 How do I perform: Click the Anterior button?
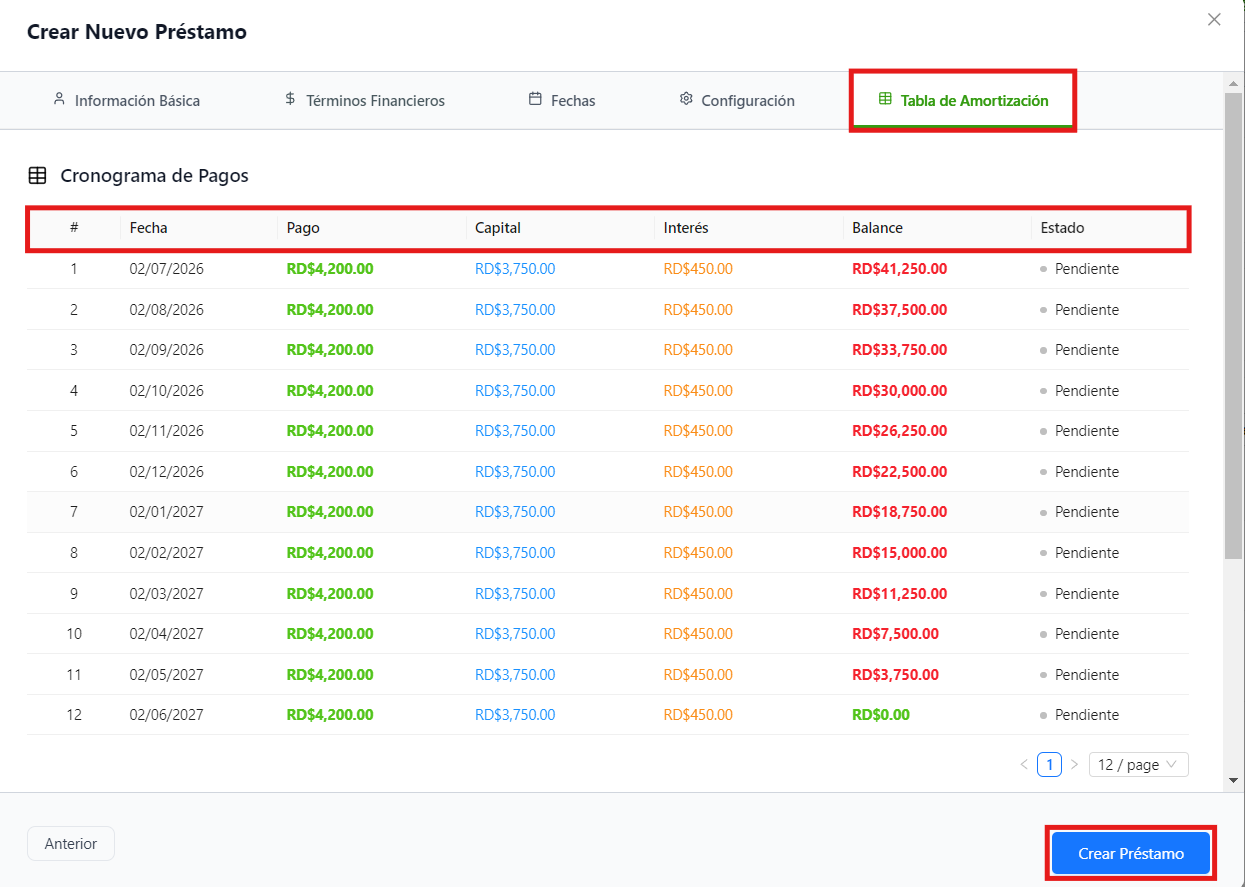tap(71, 844)
